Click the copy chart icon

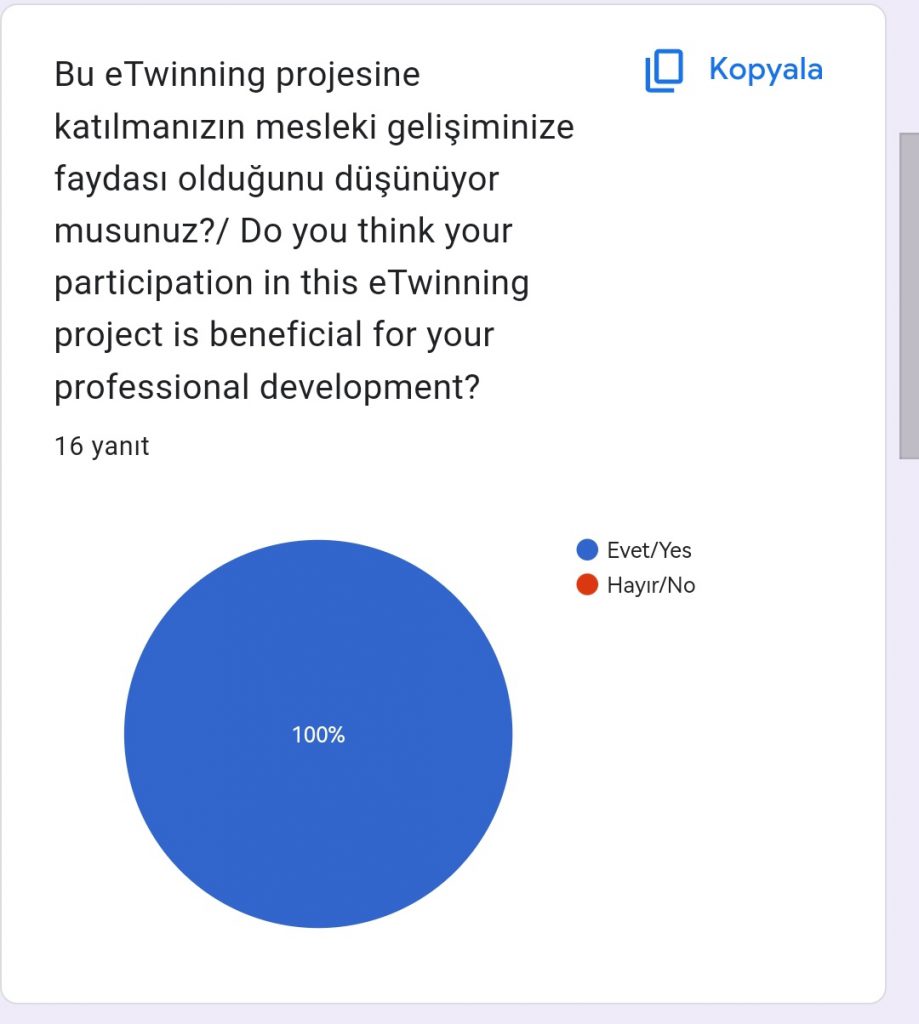click(664, 71)
